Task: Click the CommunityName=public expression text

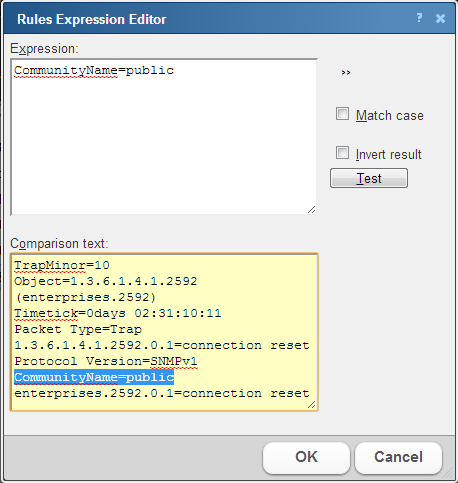Action: 94,70
